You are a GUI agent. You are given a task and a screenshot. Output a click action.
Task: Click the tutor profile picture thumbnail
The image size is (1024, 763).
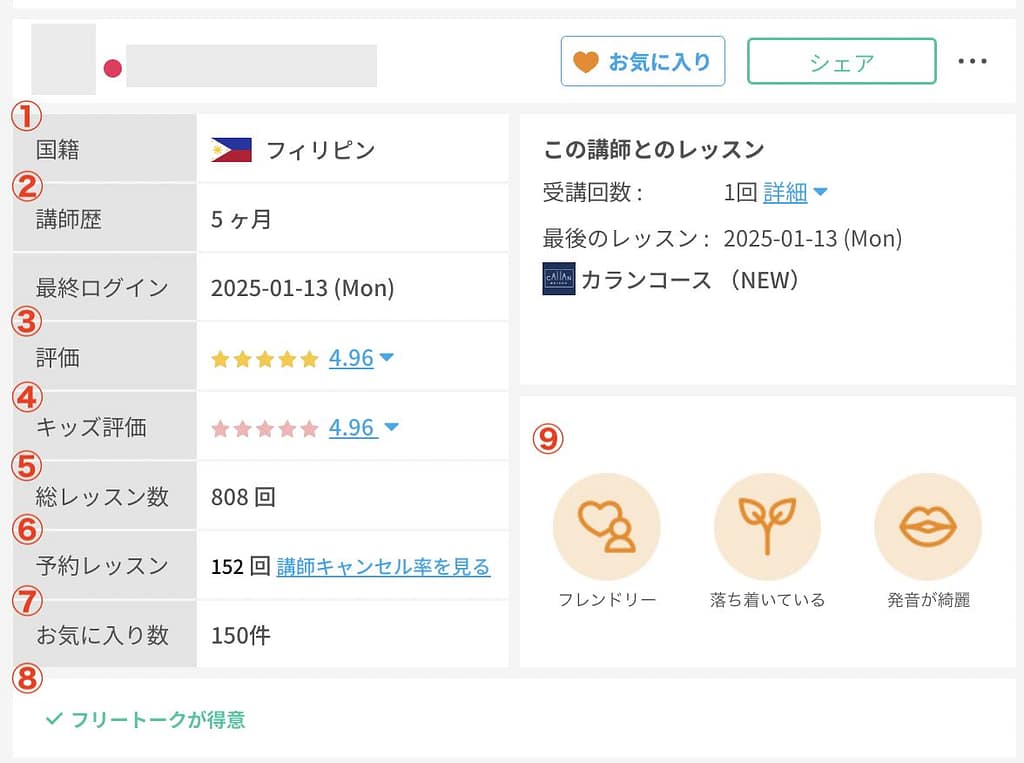[64, 60]
